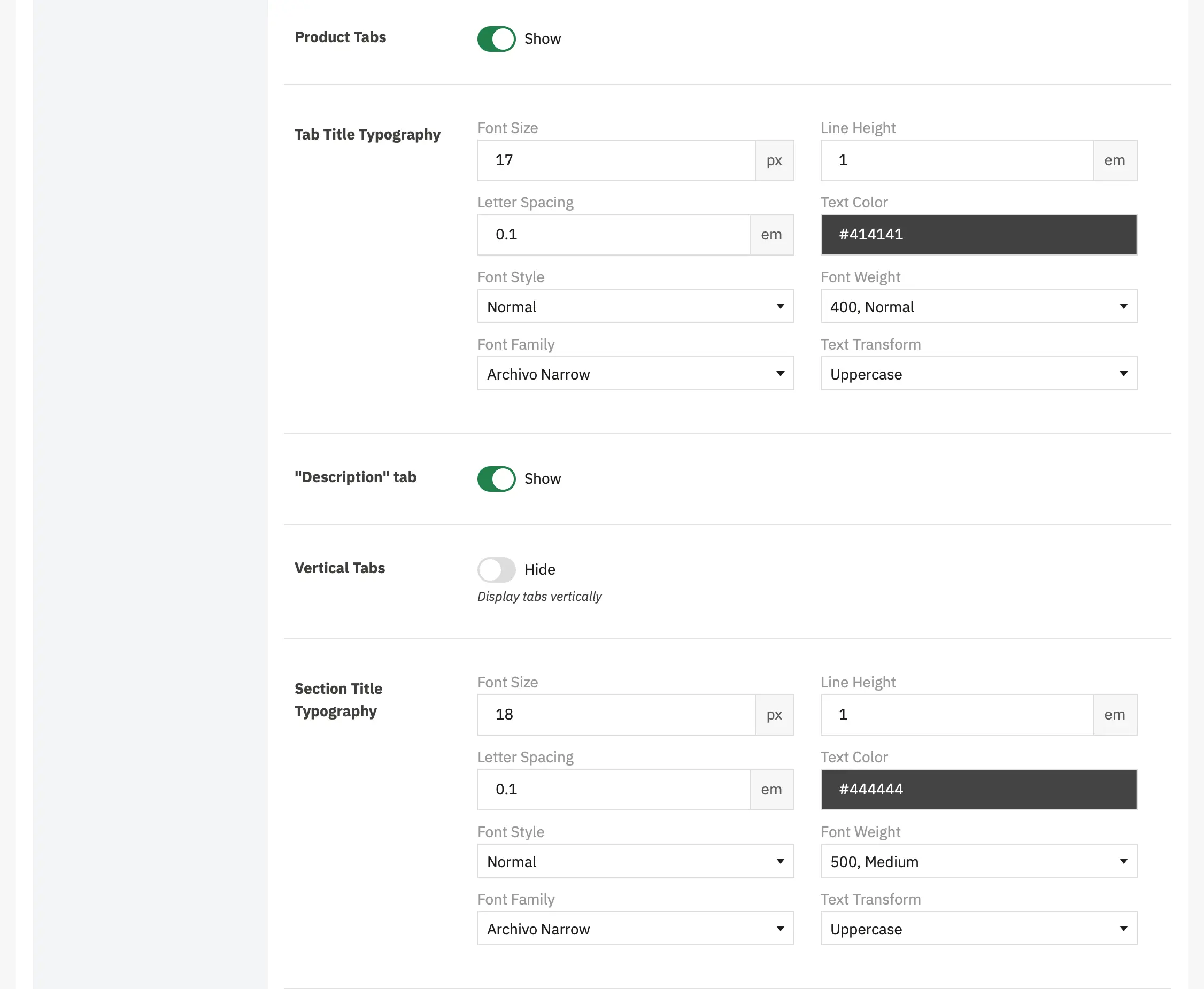Open Tab Title Text Transform dropdown
The width and height of the screenshot is (1204, 989).
[x=978, y=374]
